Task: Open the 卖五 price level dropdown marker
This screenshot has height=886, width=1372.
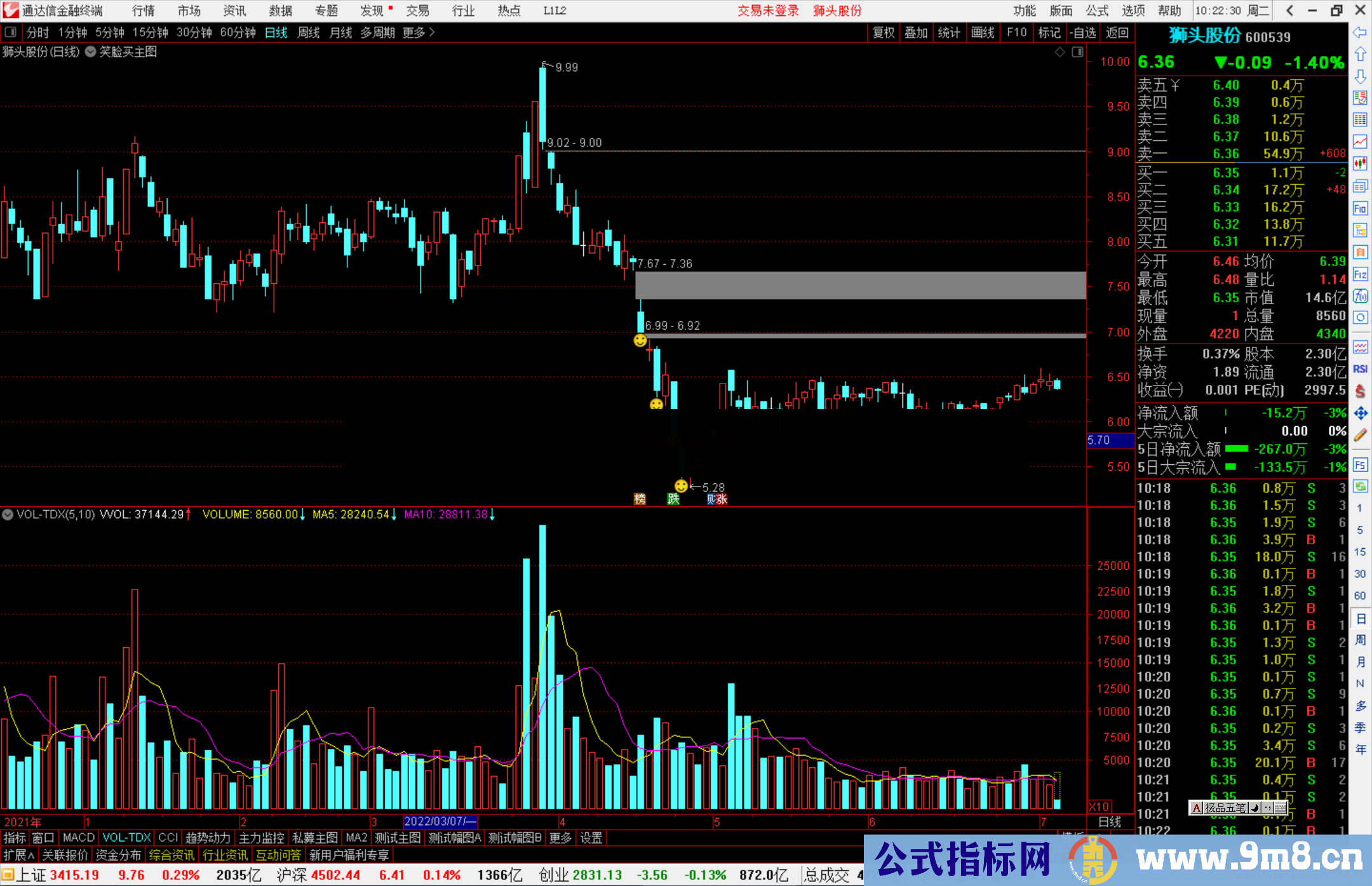Action: click(x=1175, y=85)
